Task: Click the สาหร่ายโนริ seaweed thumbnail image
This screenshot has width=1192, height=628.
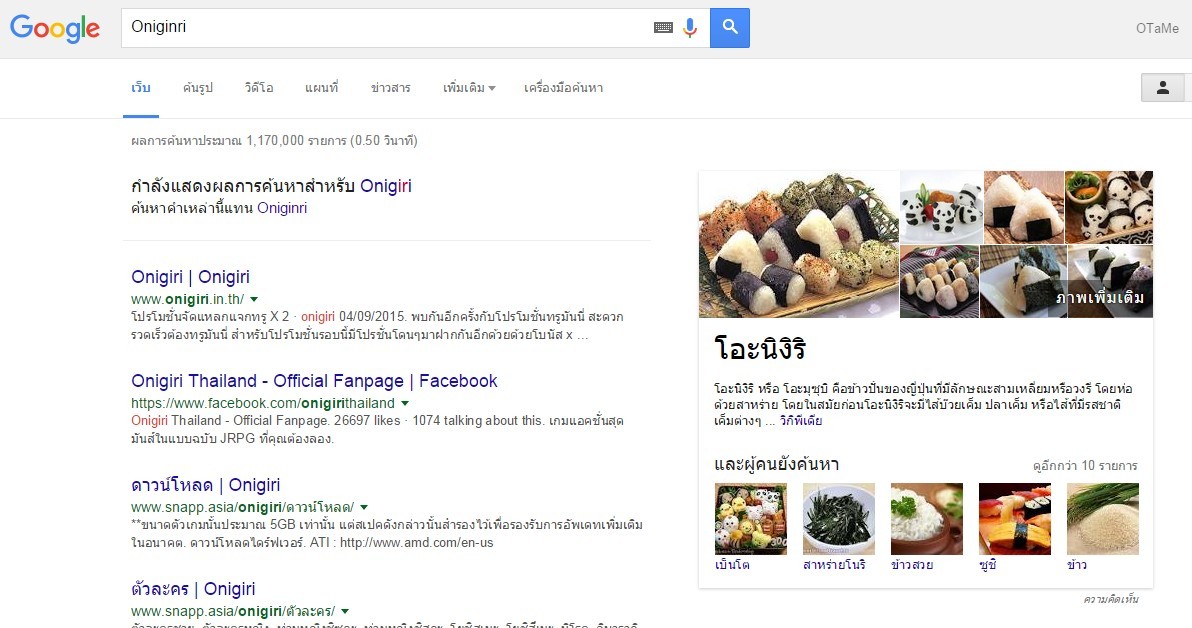Action: pos(839,519)
